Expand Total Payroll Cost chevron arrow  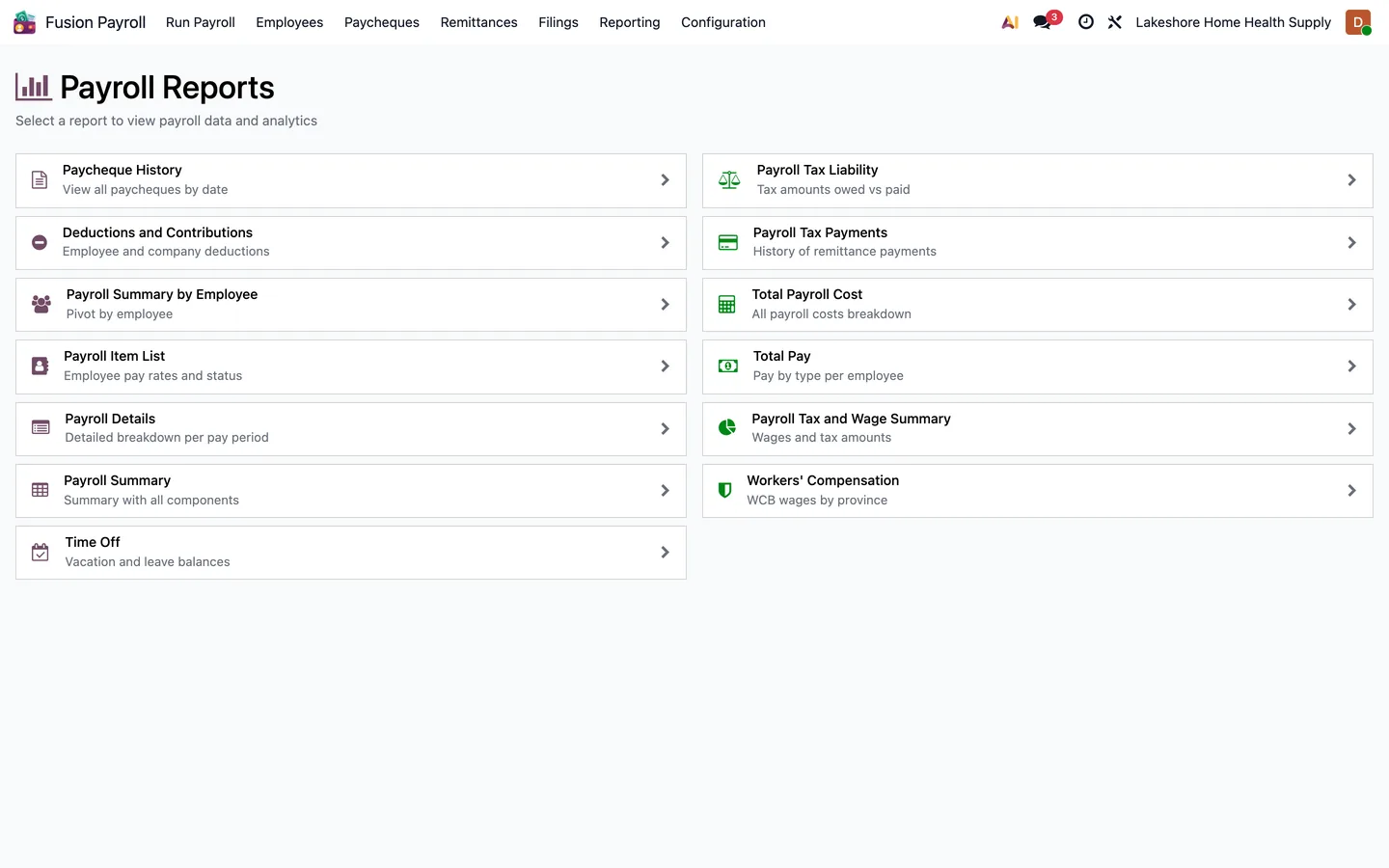[1351, 305]
